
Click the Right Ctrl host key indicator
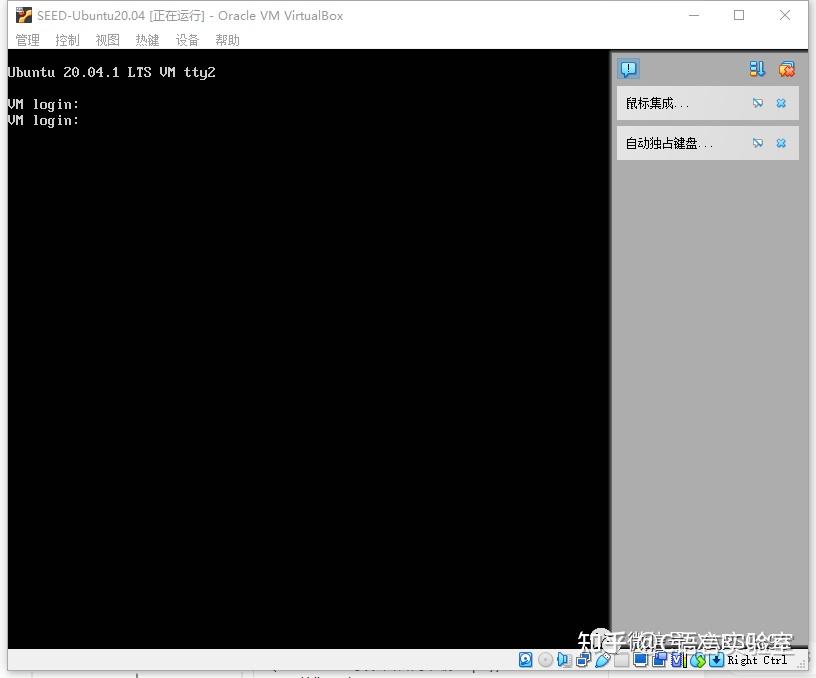[x=757, y=660]
